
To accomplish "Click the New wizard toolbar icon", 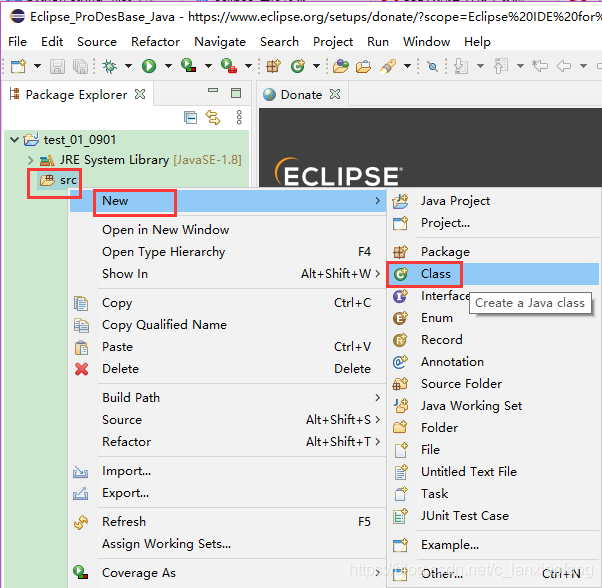I will click(x=18, y=66).
